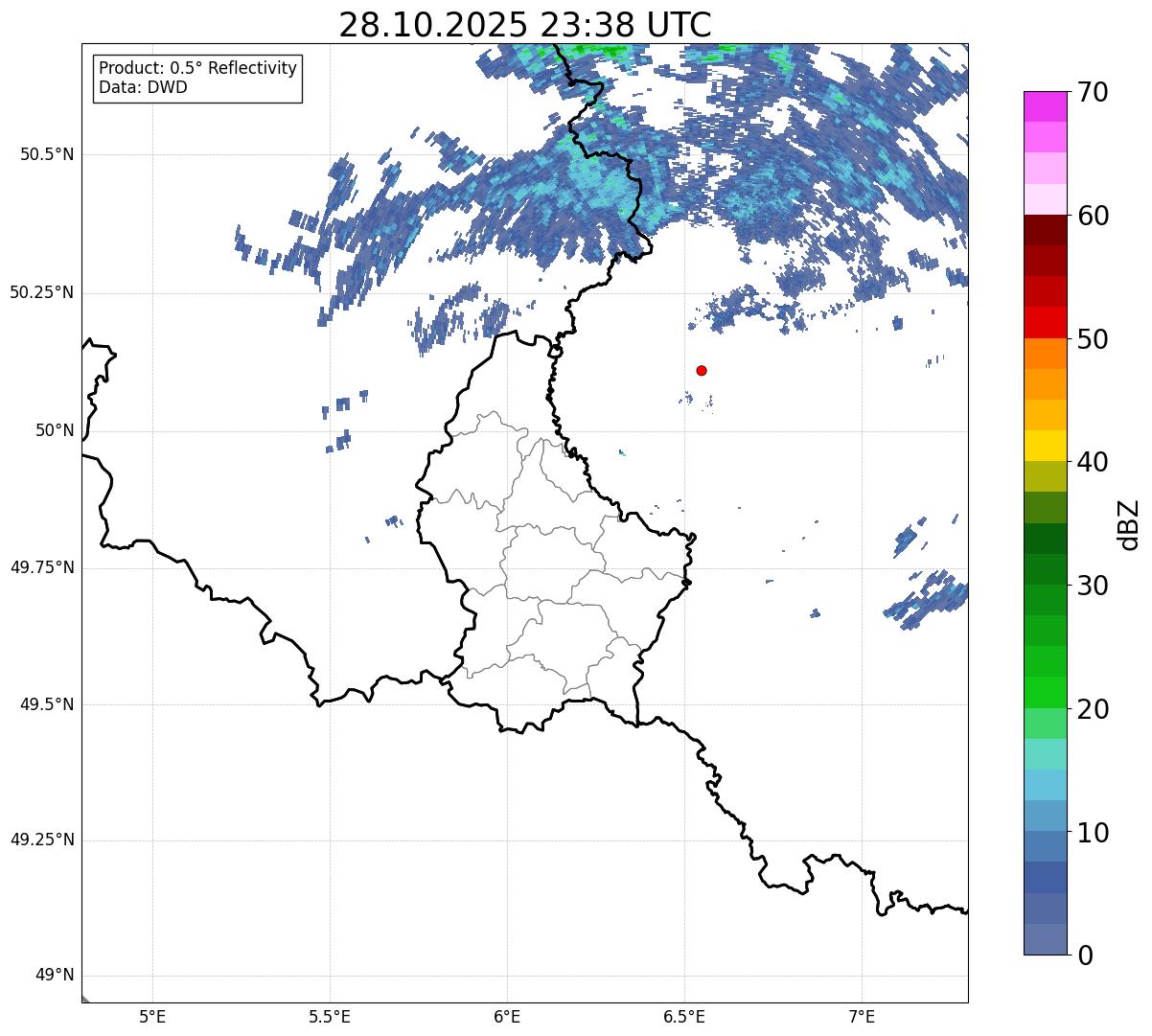1152x1036 pixels.
Task: Click the dBZ colorbar axis label
Action: 1129,523
